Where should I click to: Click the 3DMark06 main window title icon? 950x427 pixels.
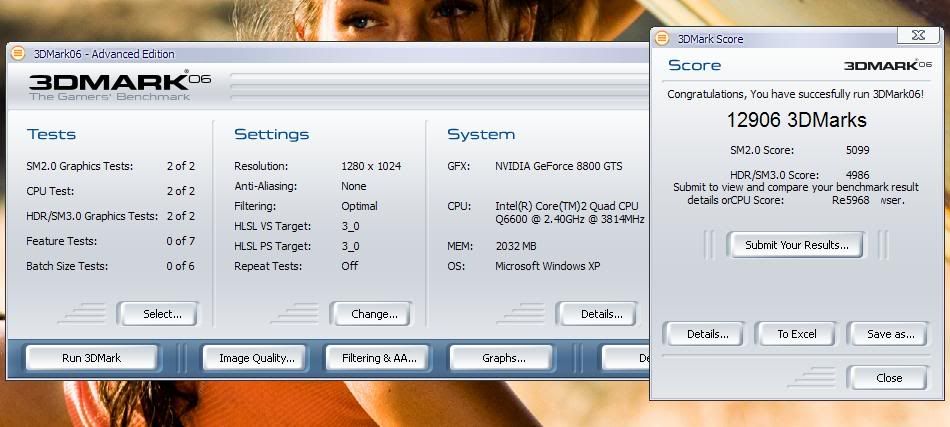(18, 53)
